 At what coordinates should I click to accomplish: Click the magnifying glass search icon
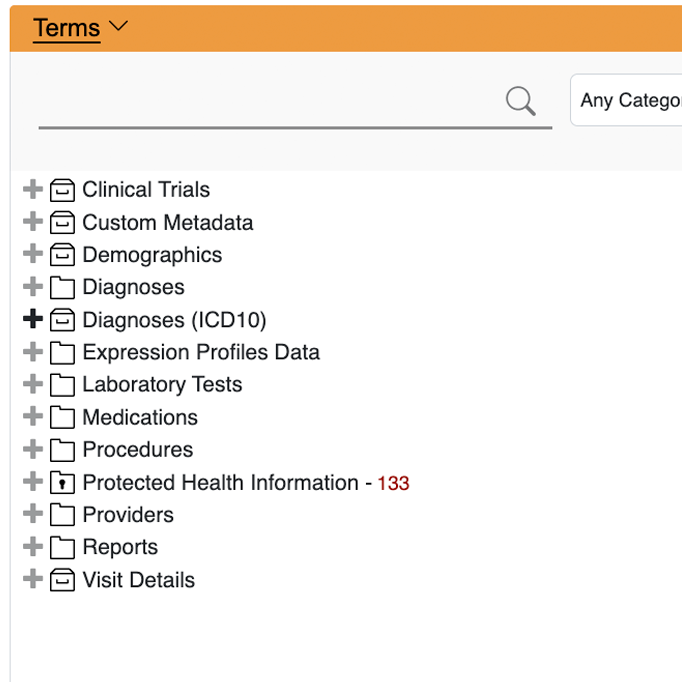click(520, 101)
